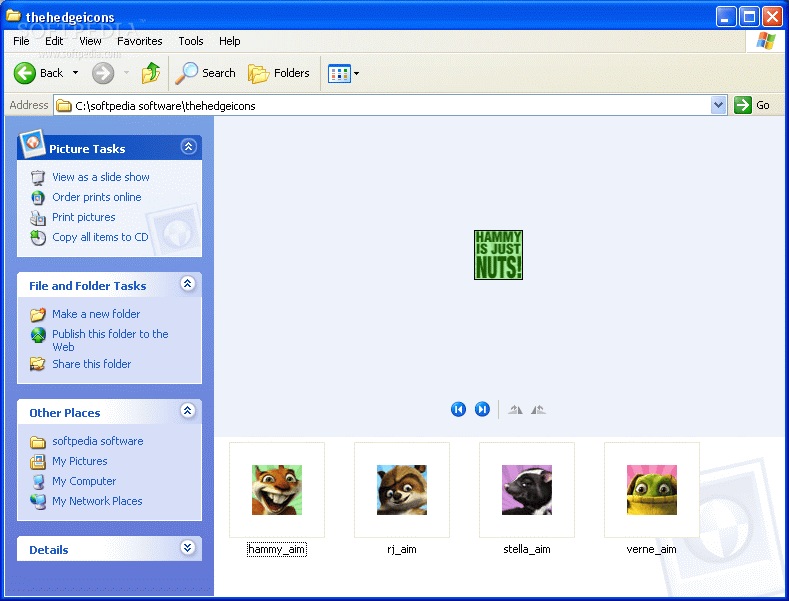Open the Tools menu
The width and height of the screenshot is (789, 601).
pyautogui.click(x=191, y=41)
